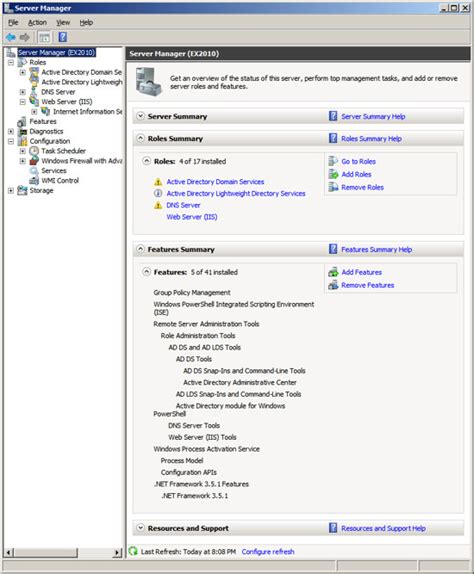Image resolution: width=474 pixels, height=574 pixels.
Task: Open the DNS Server role link
Action: point(183,205)
